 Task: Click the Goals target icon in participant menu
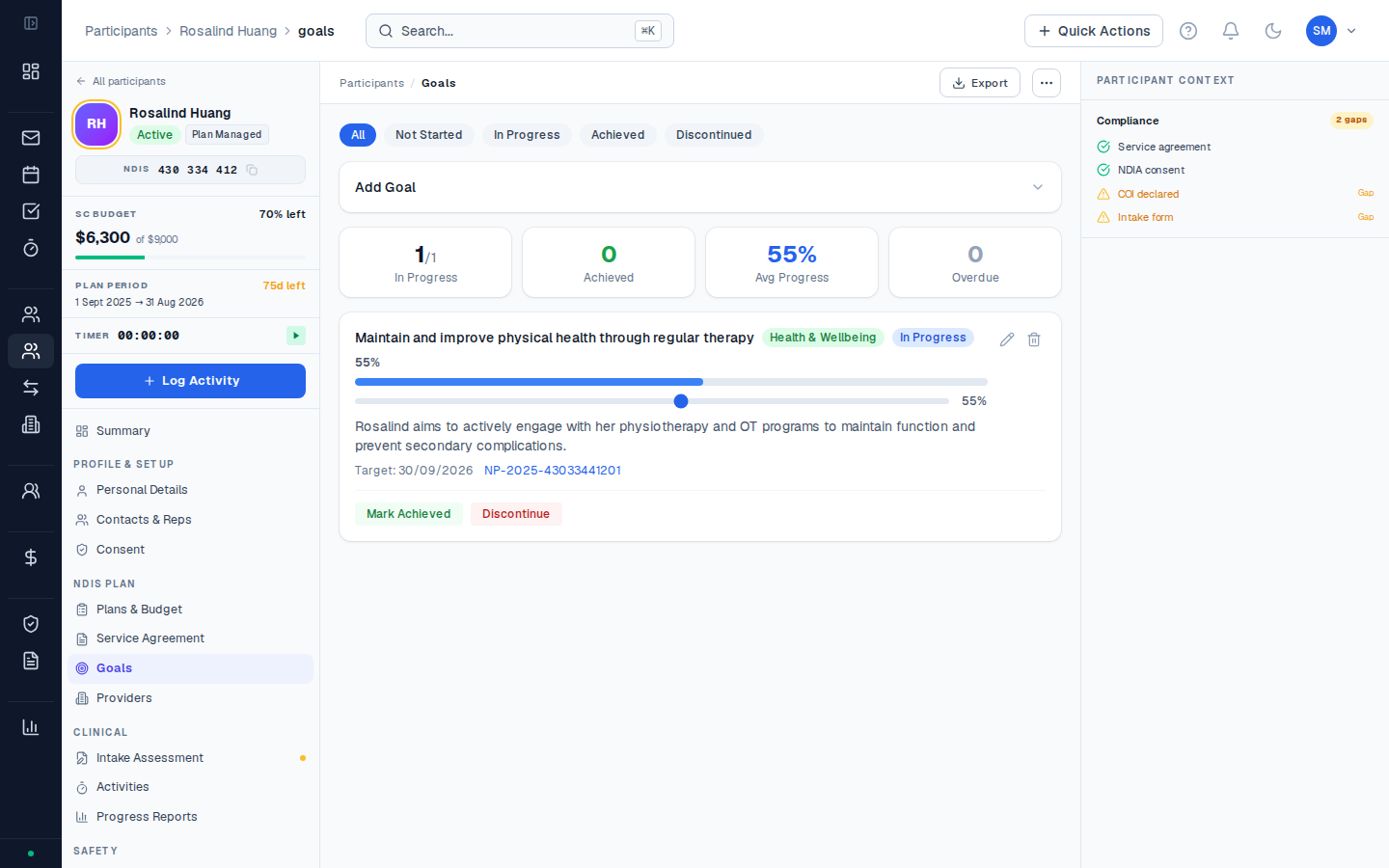[82, 668]
